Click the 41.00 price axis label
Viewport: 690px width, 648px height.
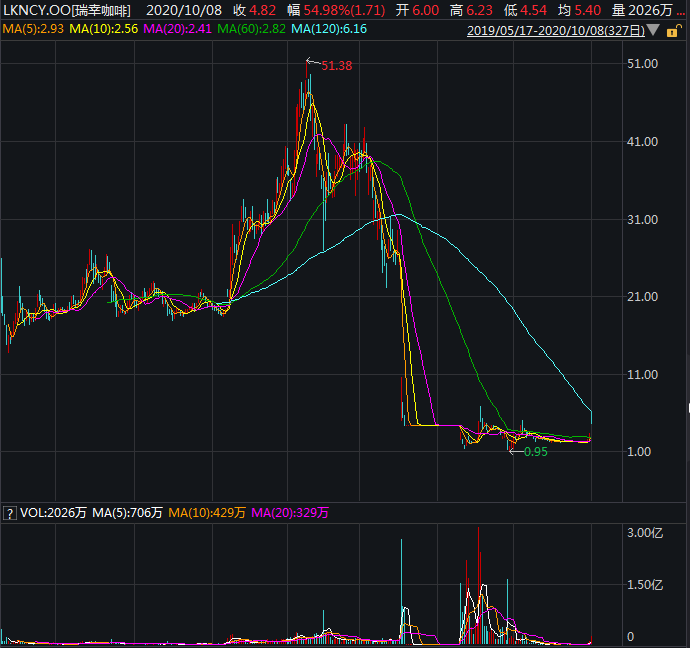pos(642,142)
